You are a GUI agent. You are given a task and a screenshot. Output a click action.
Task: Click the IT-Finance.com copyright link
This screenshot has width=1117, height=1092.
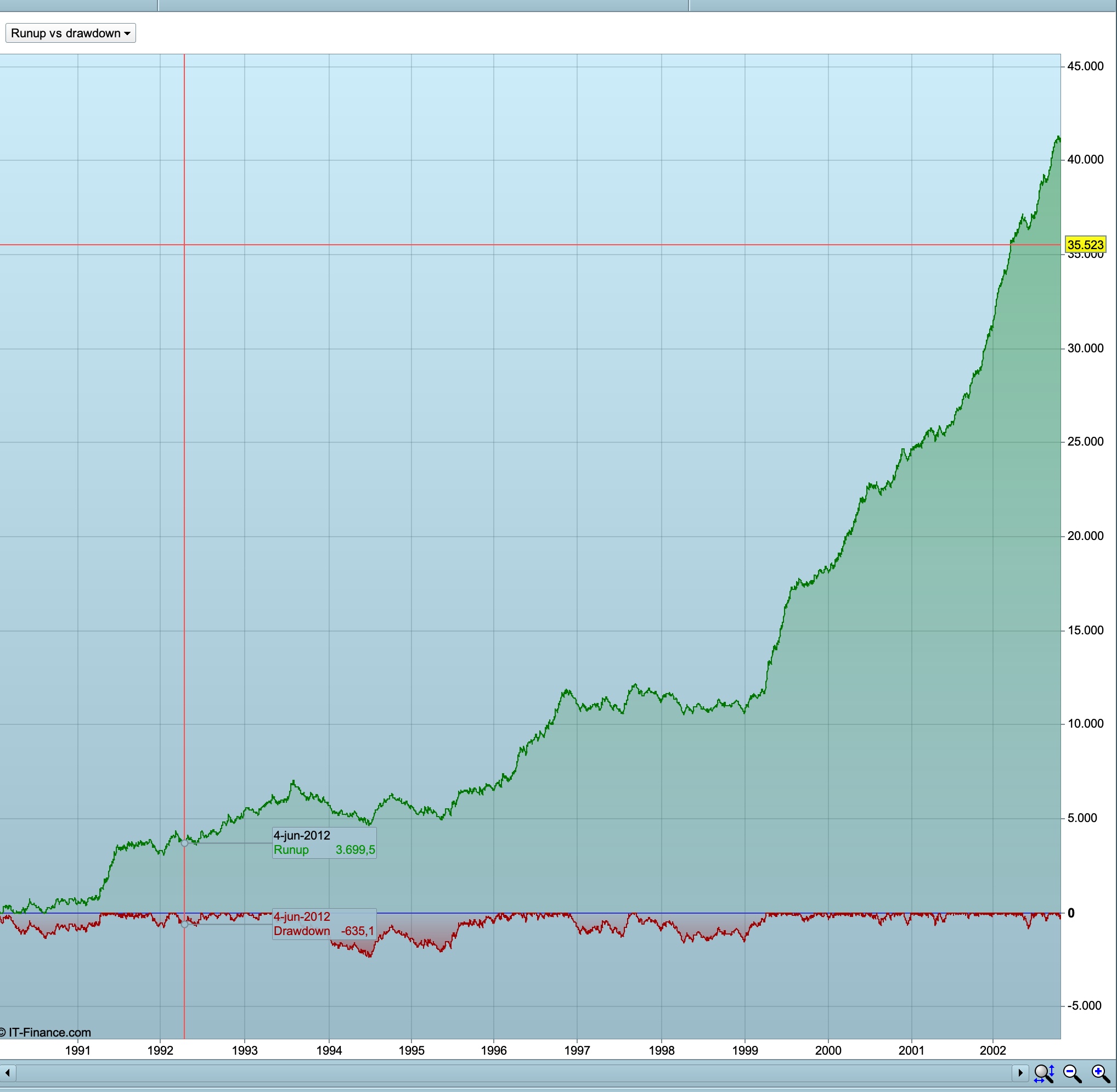(x=47, y=1032)
